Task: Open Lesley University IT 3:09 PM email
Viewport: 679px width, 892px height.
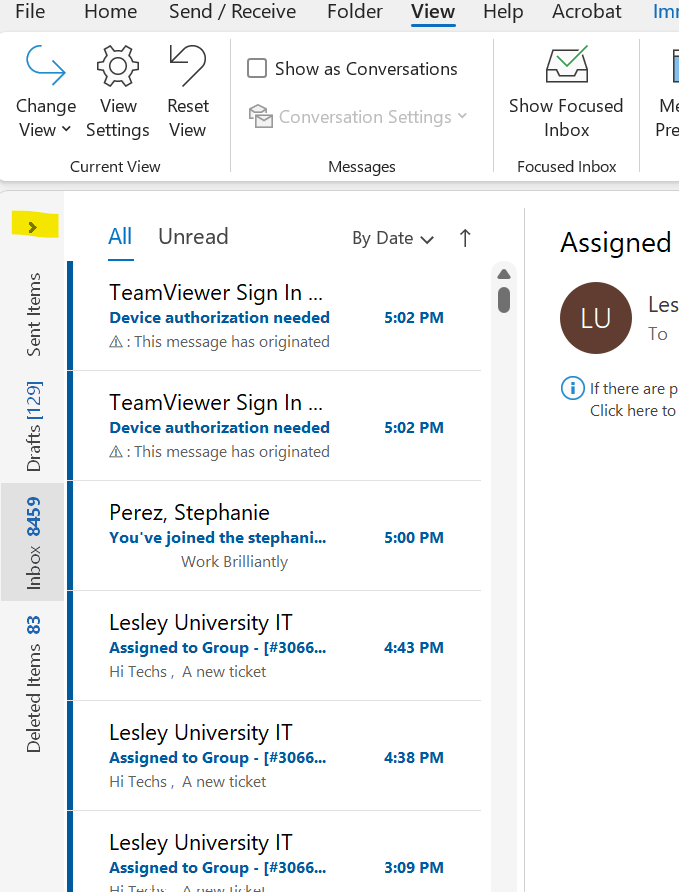Action: point(276,852)
